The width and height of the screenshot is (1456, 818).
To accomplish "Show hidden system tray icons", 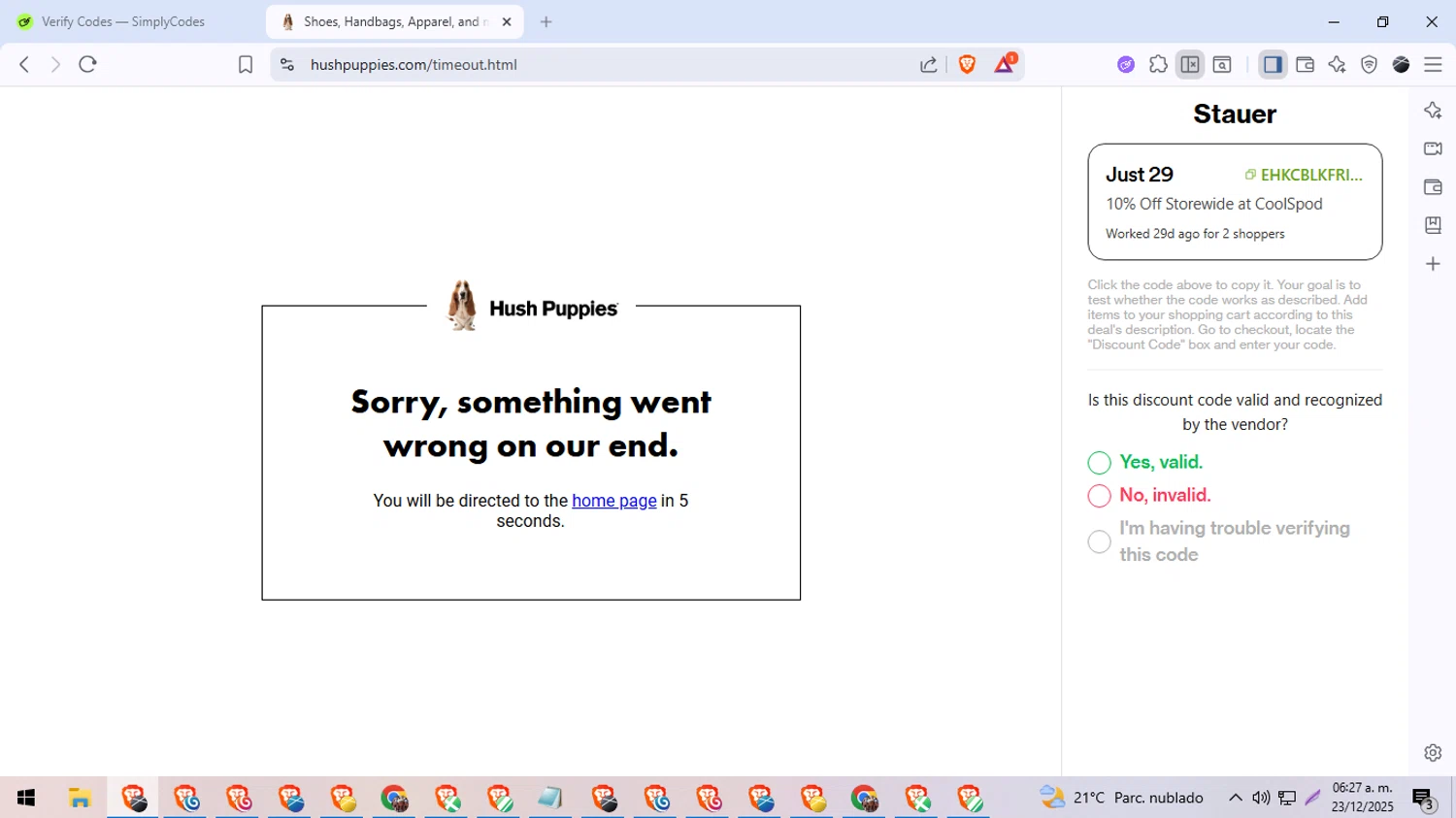I will [x=1236, y=798].
